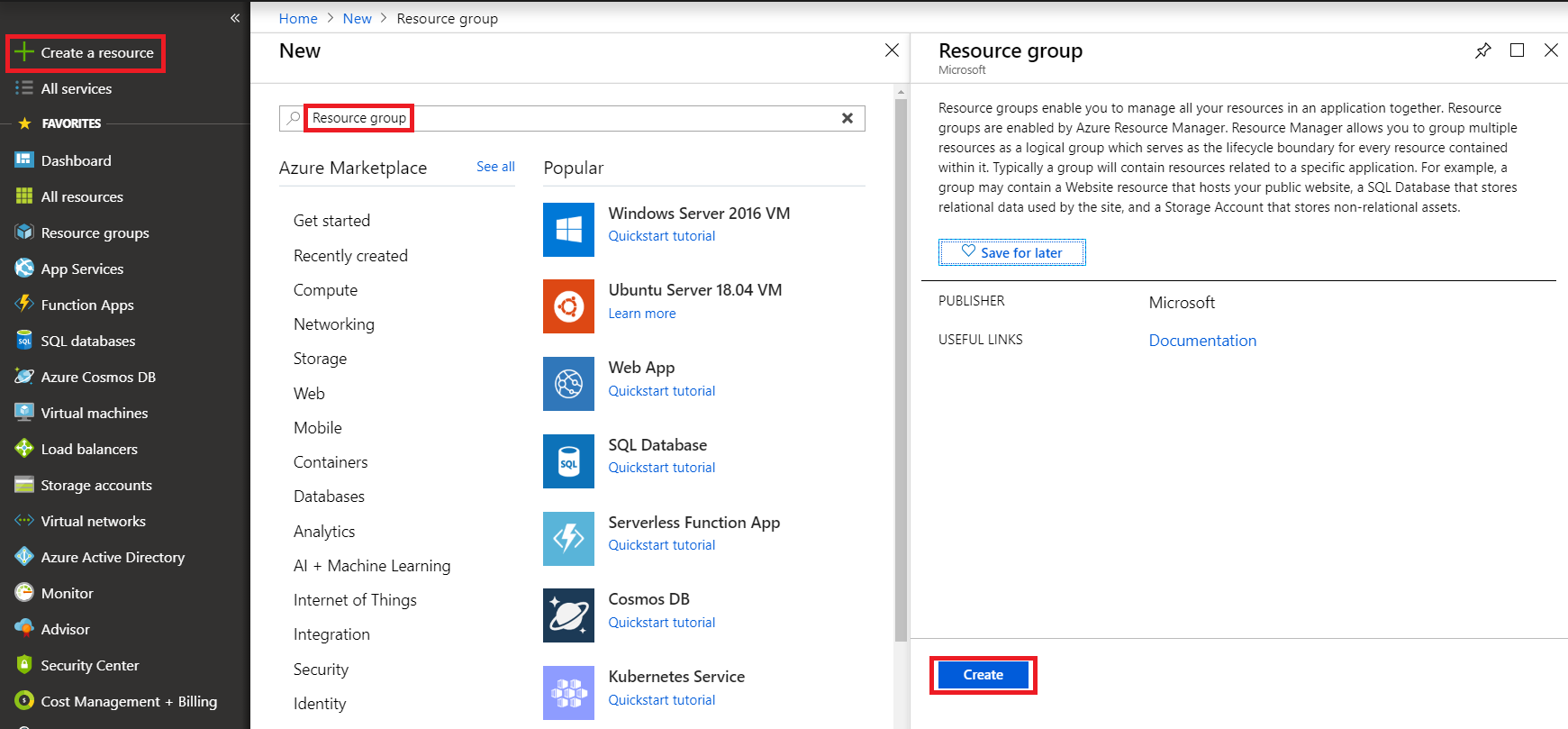Open App Services icon in sidebar
1568x729 pixels.
24,269
